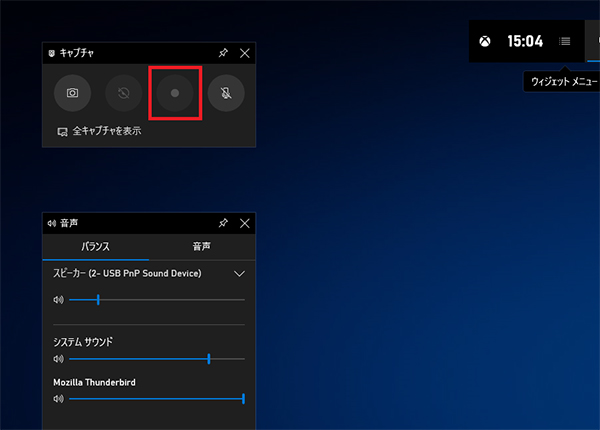The width and height of the screenshot is (600, 430).
Task: Pin the 音声 audio widget
Action: [223, 223]
